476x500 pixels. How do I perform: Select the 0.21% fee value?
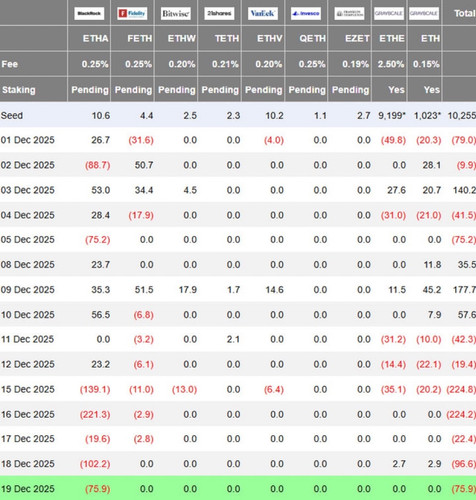point(225,64)
